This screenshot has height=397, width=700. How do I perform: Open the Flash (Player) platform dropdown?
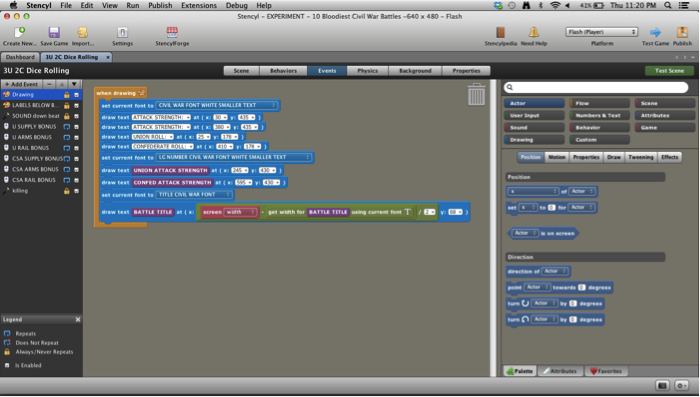point(601,32)
